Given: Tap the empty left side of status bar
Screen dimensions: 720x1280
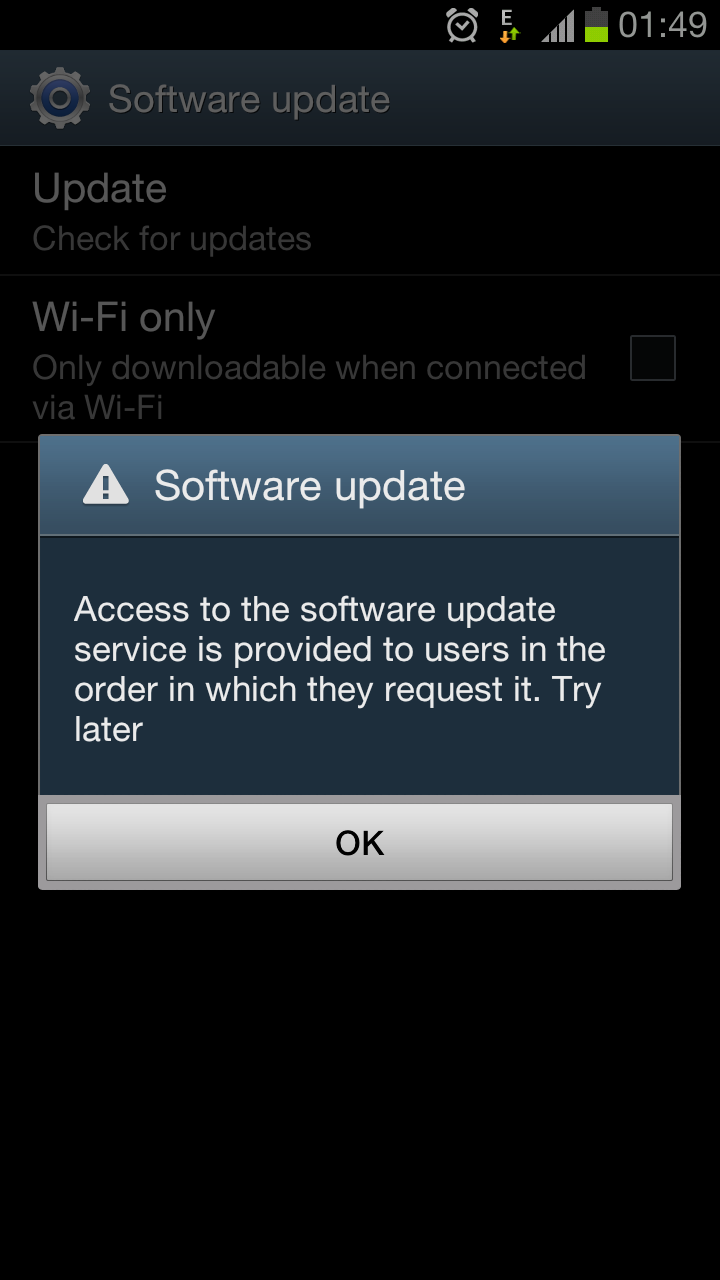Looking at the screenshot, I should pyautogui.click(x=220, y=25).
